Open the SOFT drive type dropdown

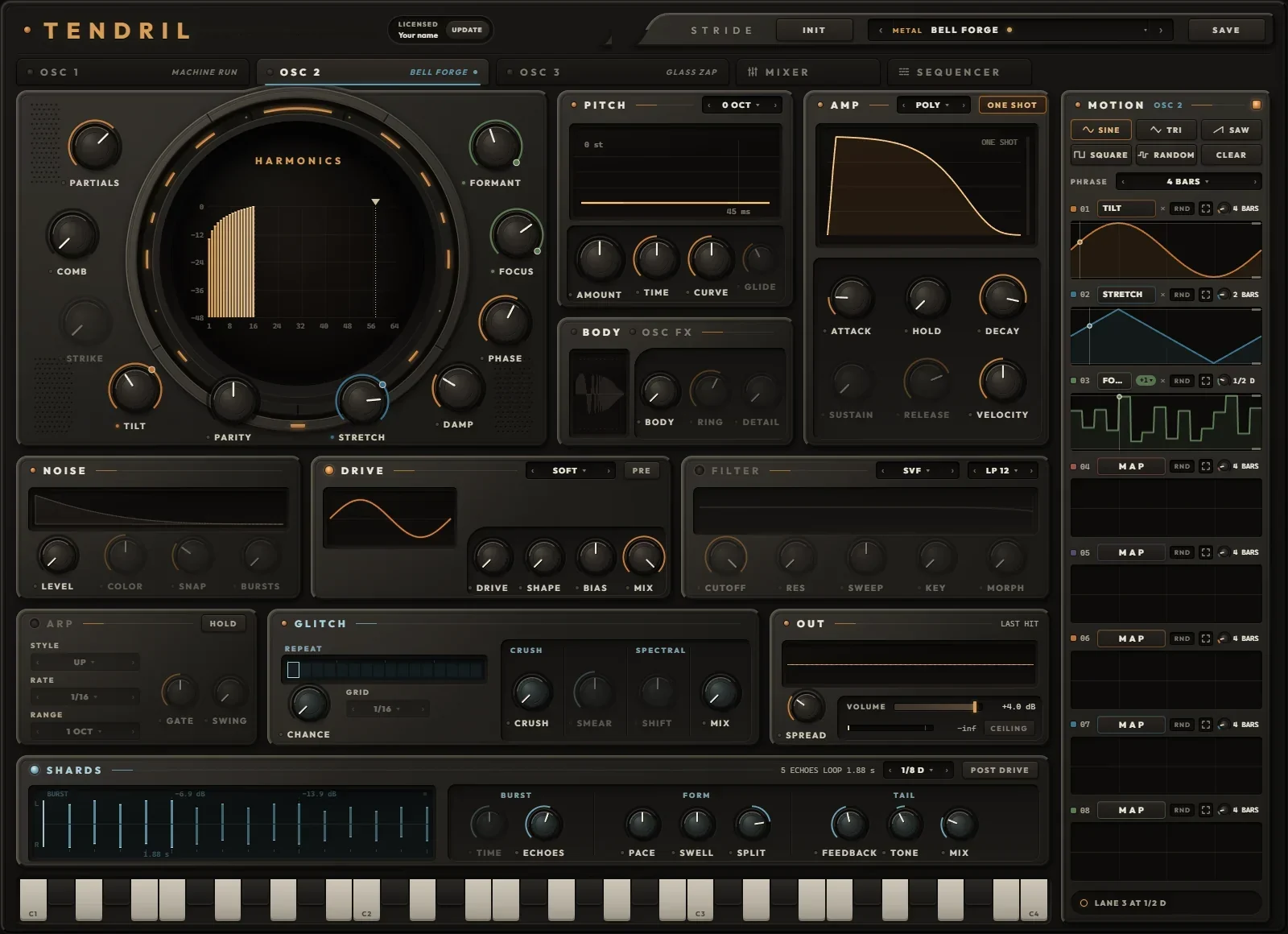point(569,471)
